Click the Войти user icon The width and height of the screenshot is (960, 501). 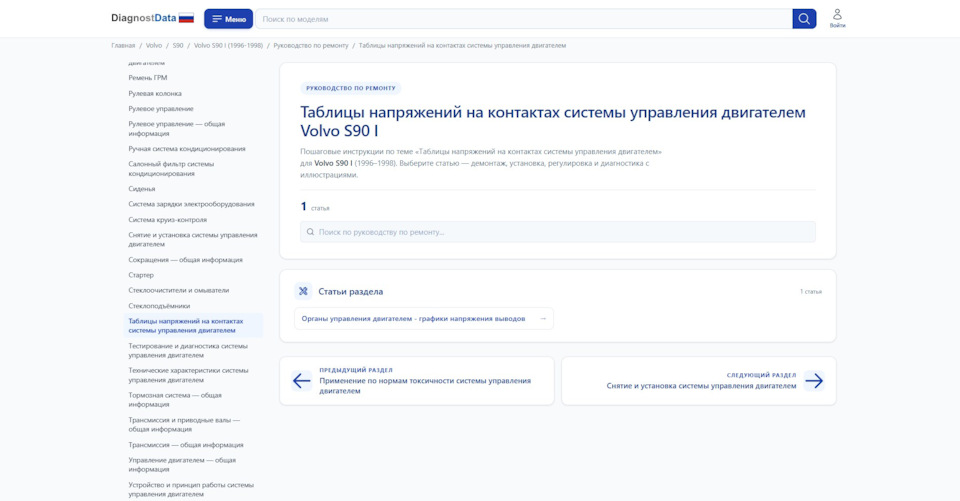837,18
